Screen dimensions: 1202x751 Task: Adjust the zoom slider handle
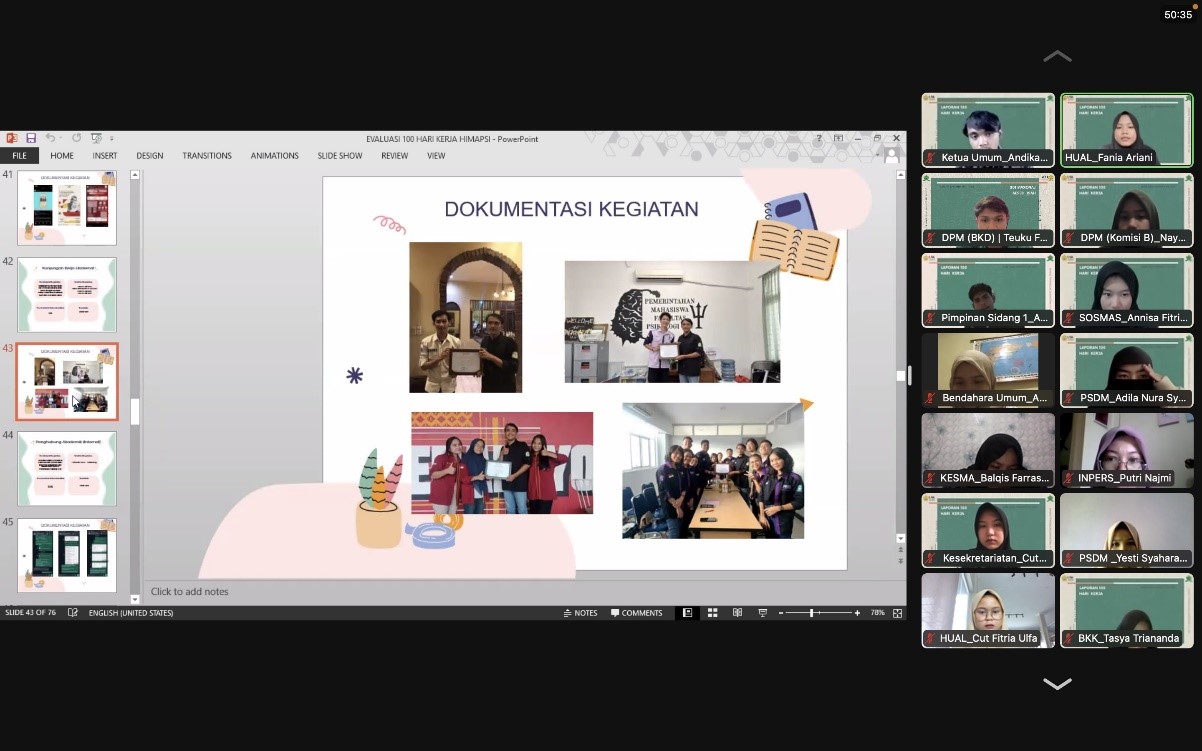(811, 613)
